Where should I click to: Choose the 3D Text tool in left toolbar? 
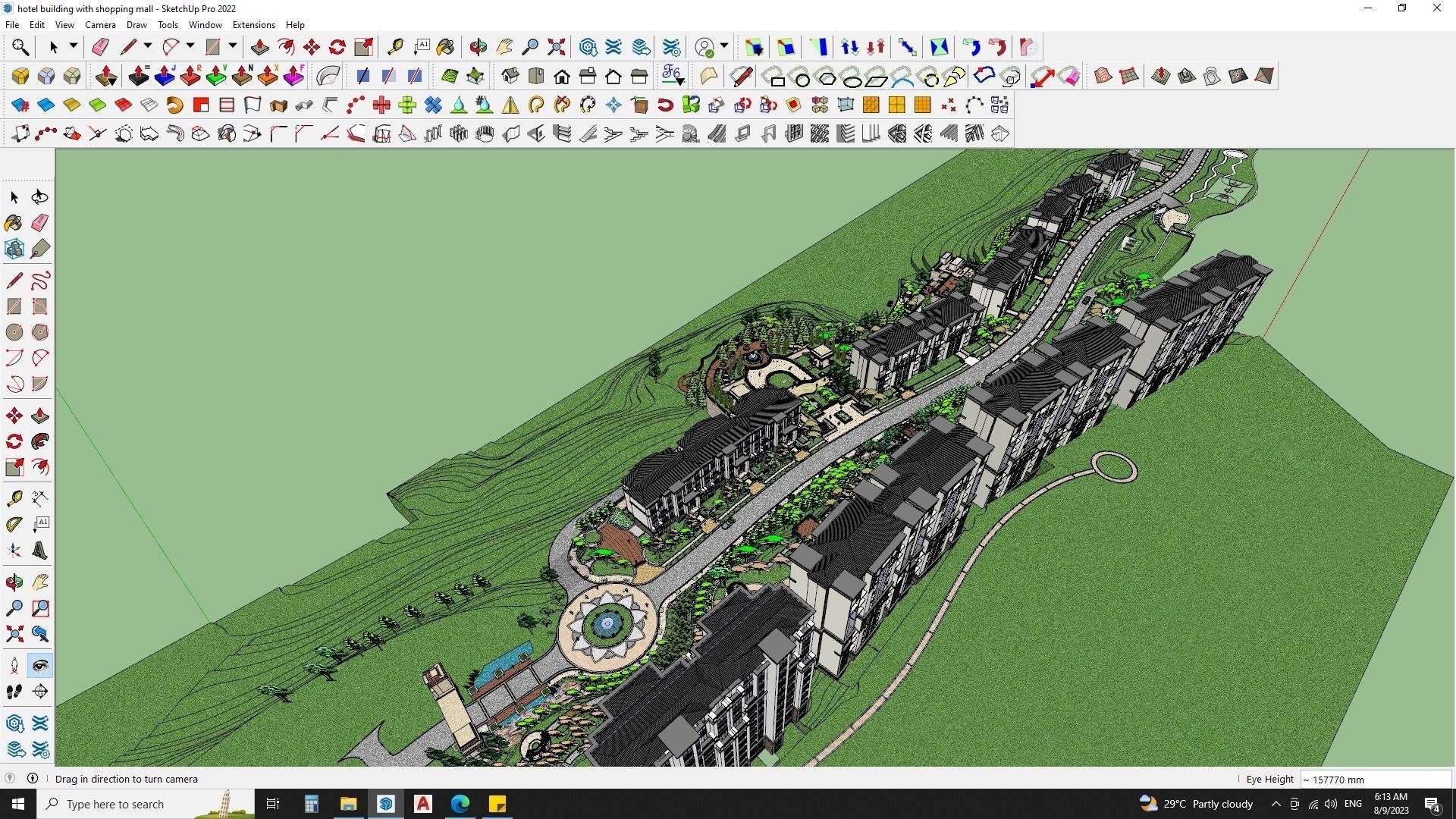tap(40, 551)
